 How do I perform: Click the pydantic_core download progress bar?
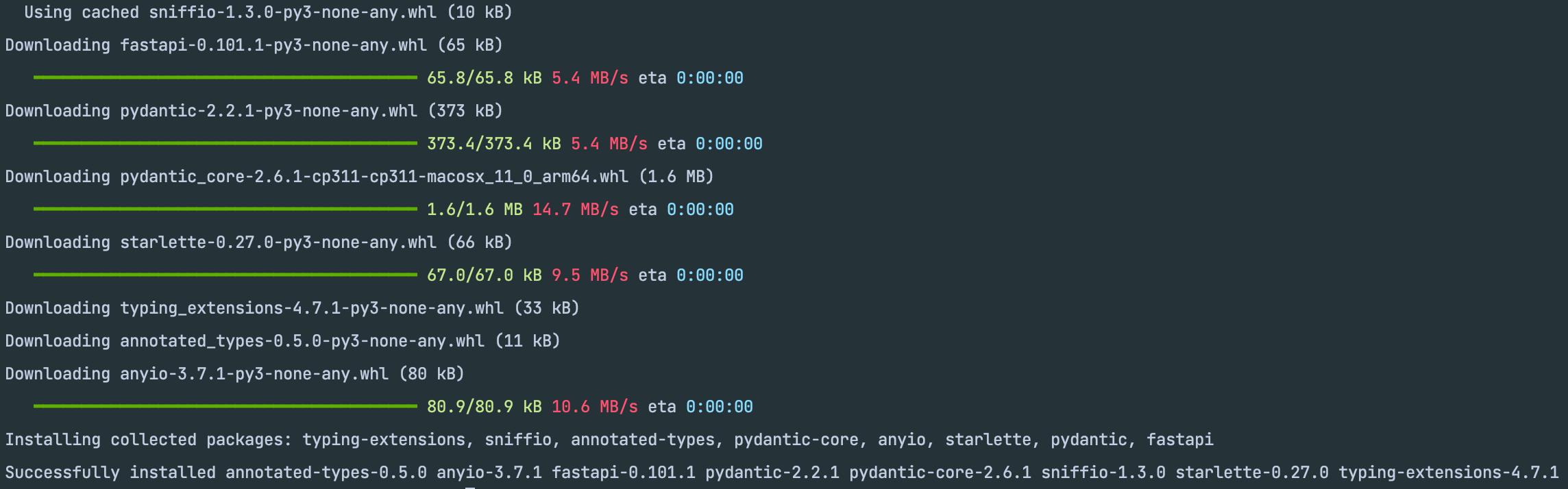(225, 210)
